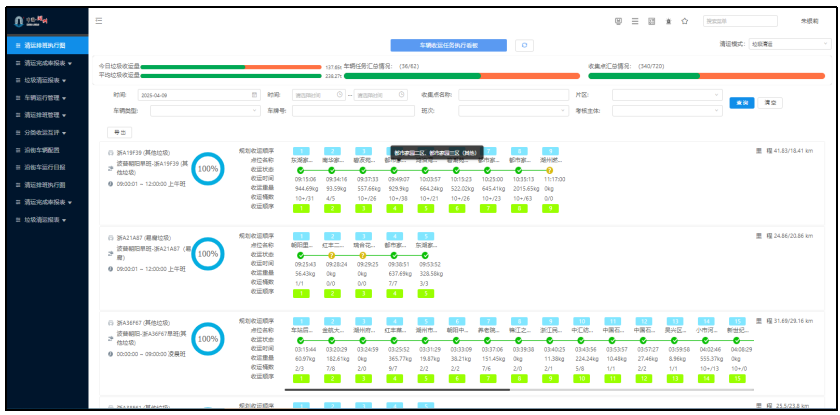The height and width of the screenshot is (415, 840).
Task: Click the 100% progress ring for 浙A21A87
Action: tap(207, 254)
